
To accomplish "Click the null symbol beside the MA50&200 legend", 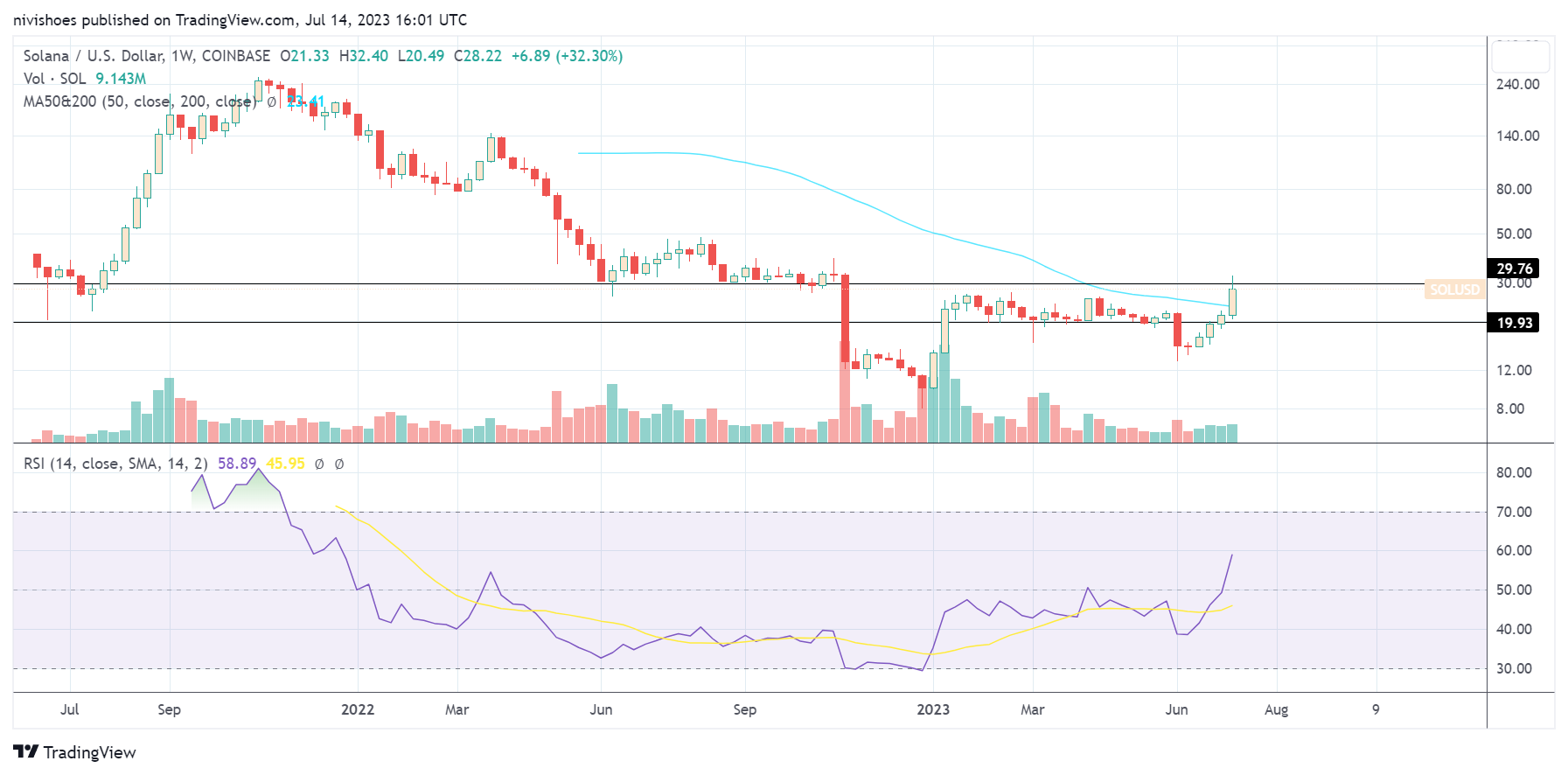I will click(x=272, y=101).
